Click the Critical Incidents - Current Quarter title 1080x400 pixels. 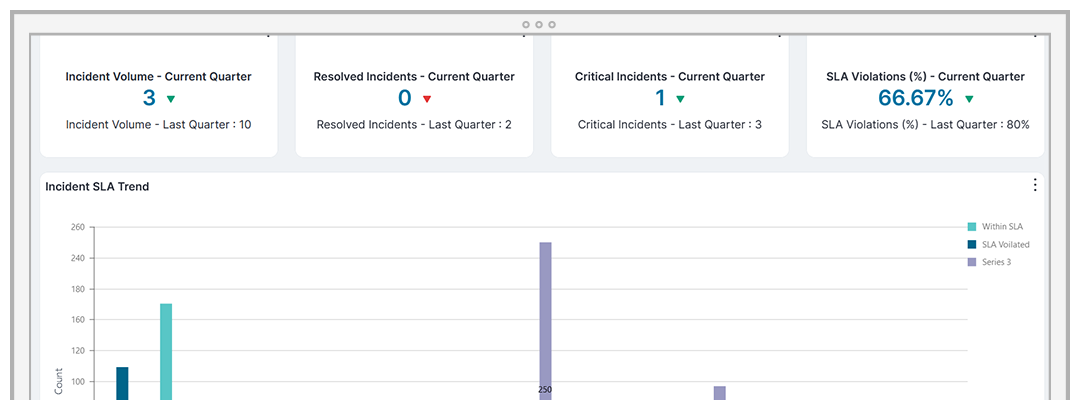click(669, 77)
